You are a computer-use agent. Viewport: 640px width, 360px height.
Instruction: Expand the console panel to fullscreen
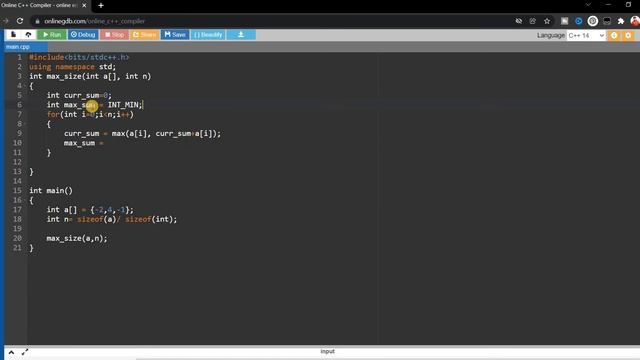[x=25, y=352]
